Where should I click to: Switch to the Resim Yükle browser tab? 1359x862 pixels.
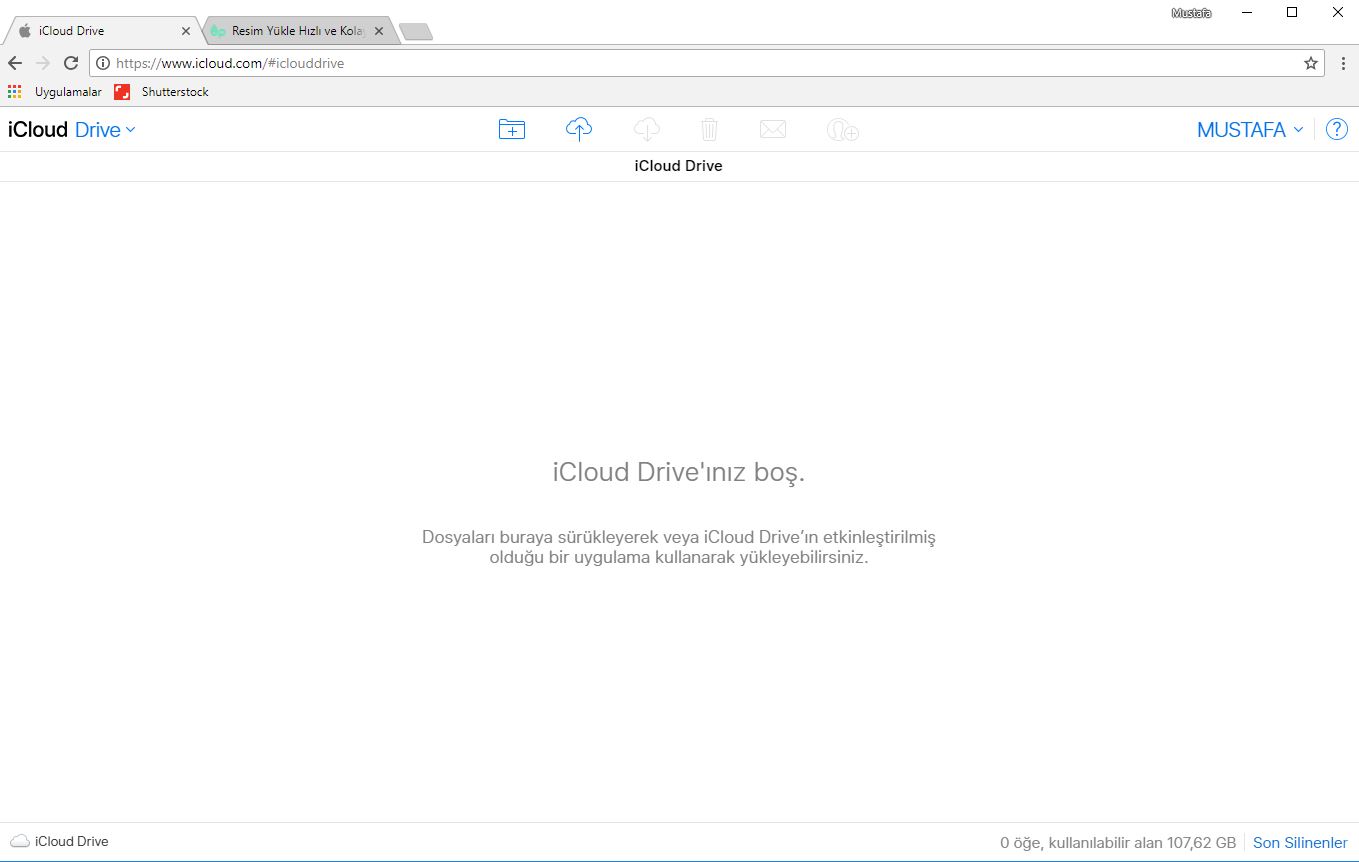click(294, 31)
